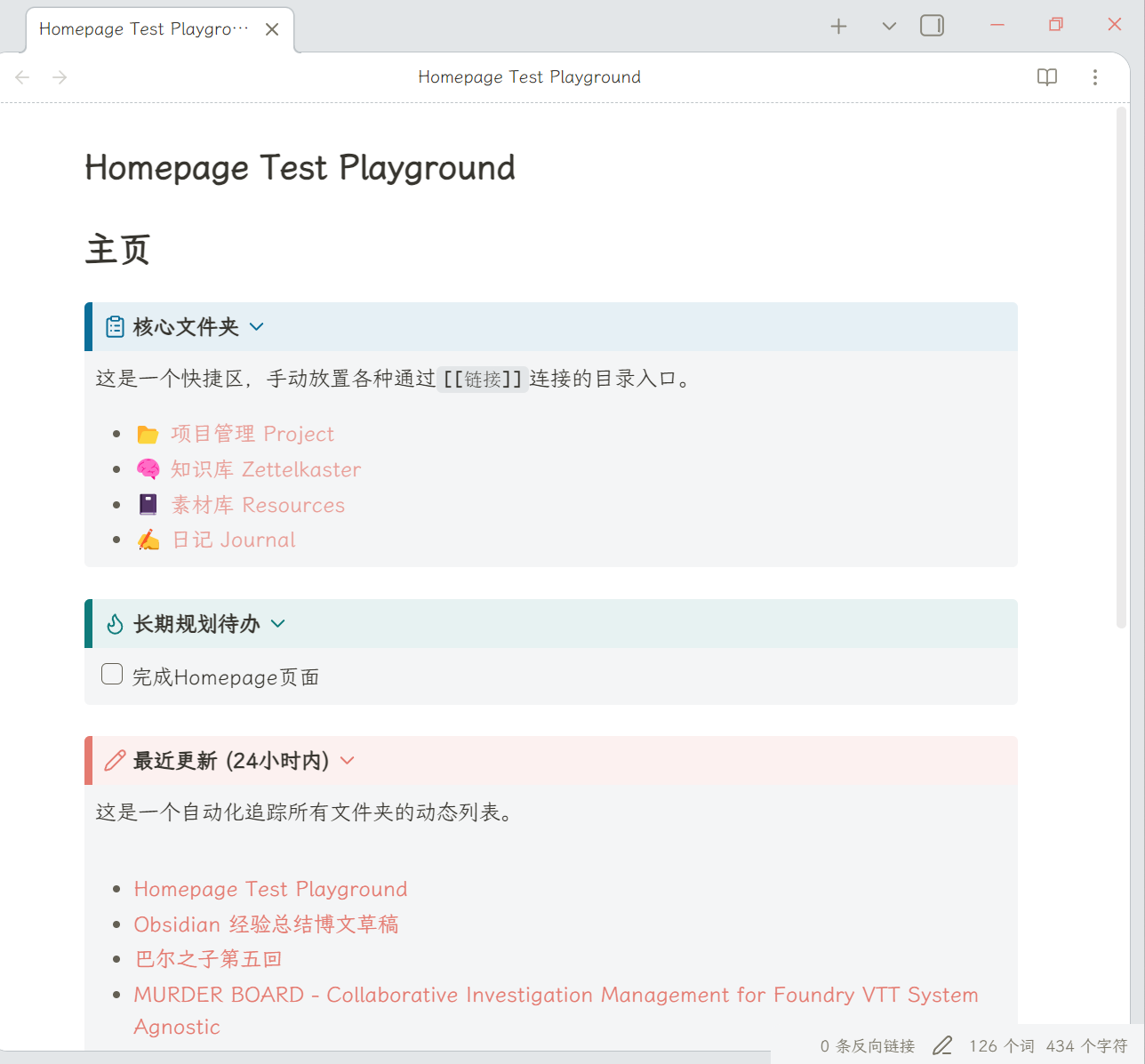Collapse the 核心文件夹 callout
The width and height of the screenshot is (1145, 1064).
(x=257, y=327)
